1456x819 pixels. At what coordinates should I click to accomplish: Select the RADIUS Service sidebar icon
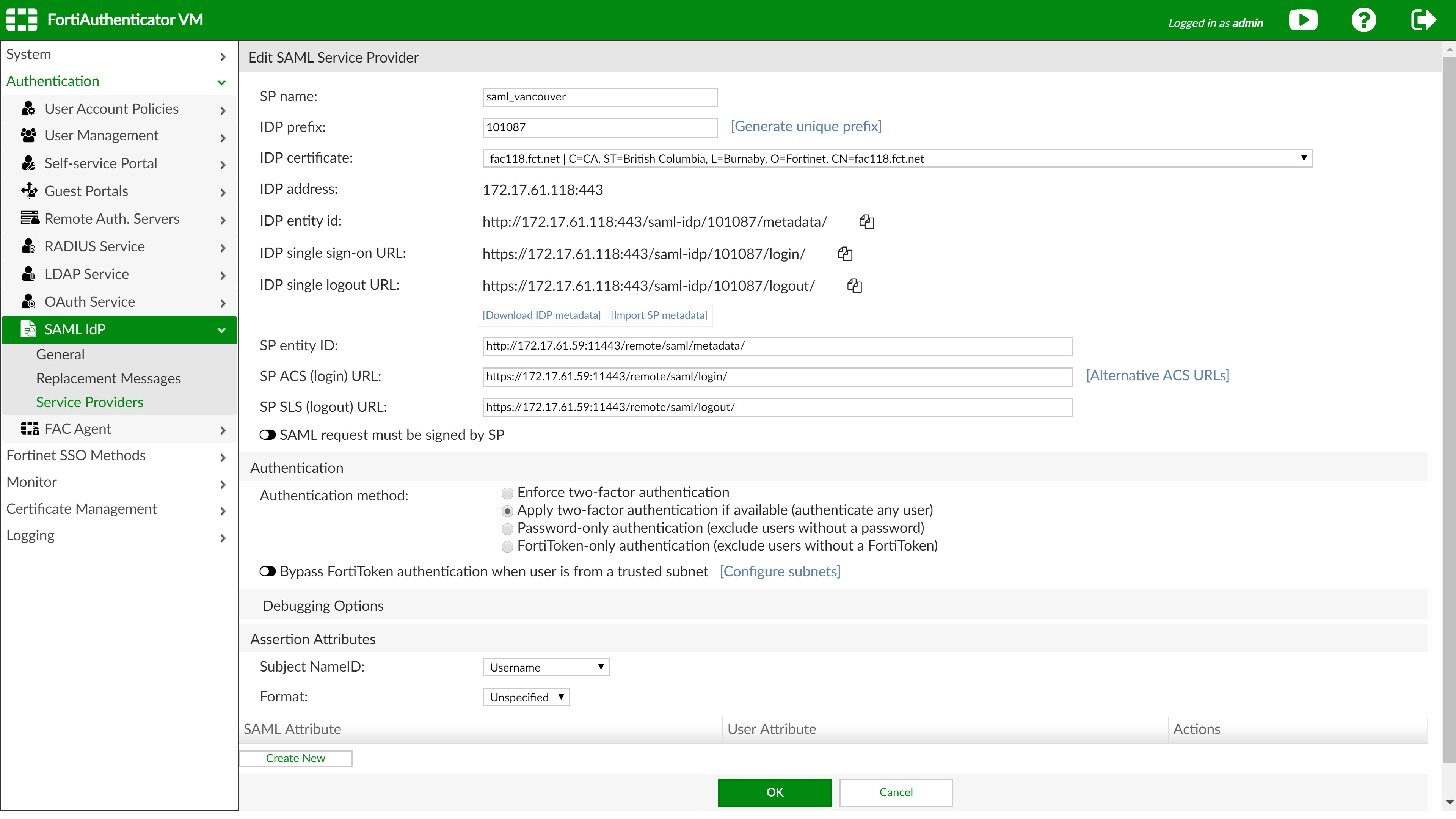(30, 246)
